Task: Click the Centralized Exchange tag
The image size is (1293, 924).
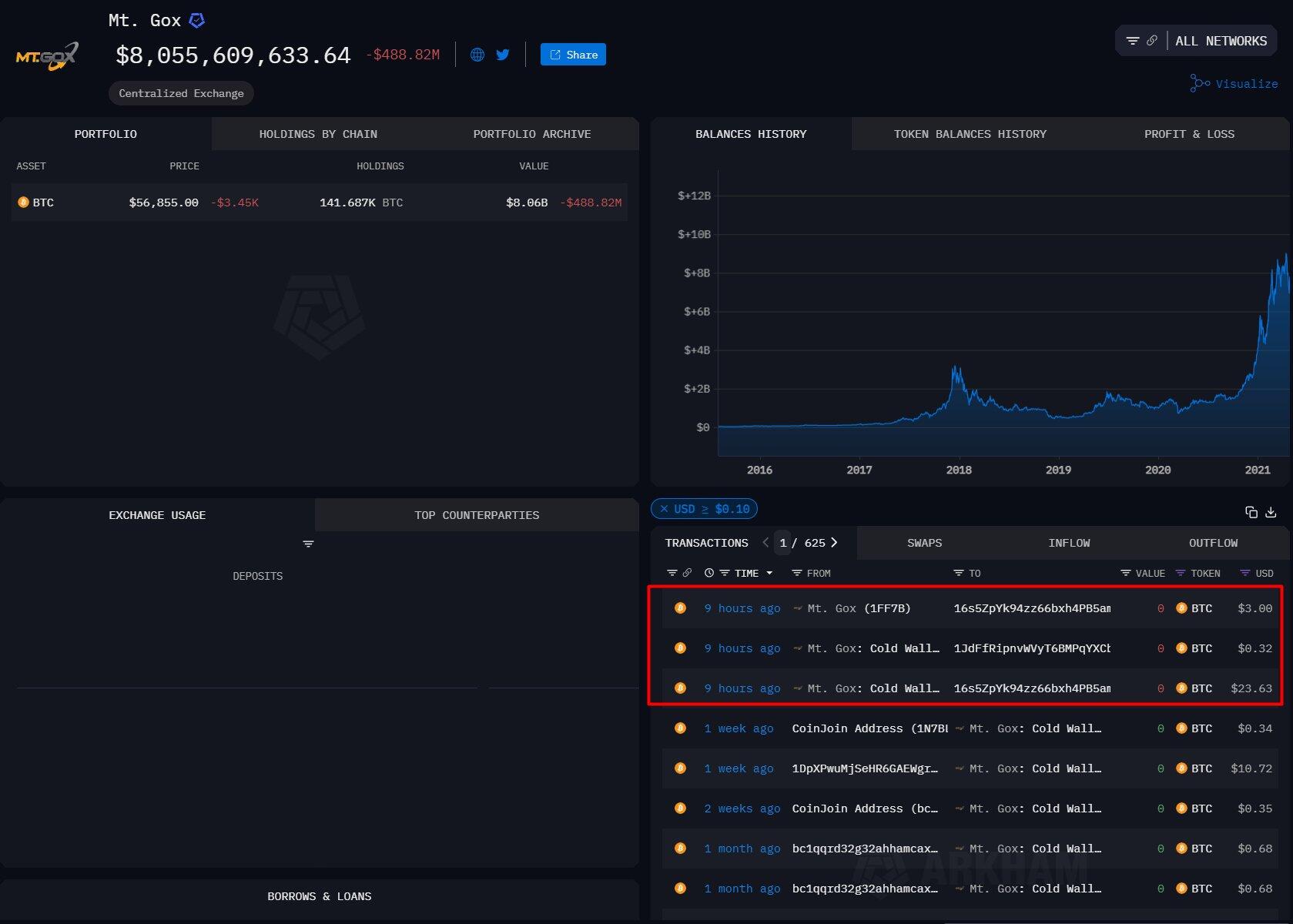Action: (x=181, y=93)
